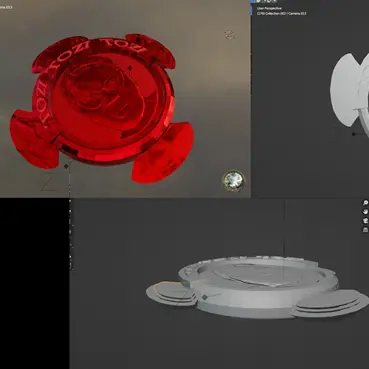Click the Collection | Camera overlay text
Screen dimensions: 369x369
(x=281, y=14)
